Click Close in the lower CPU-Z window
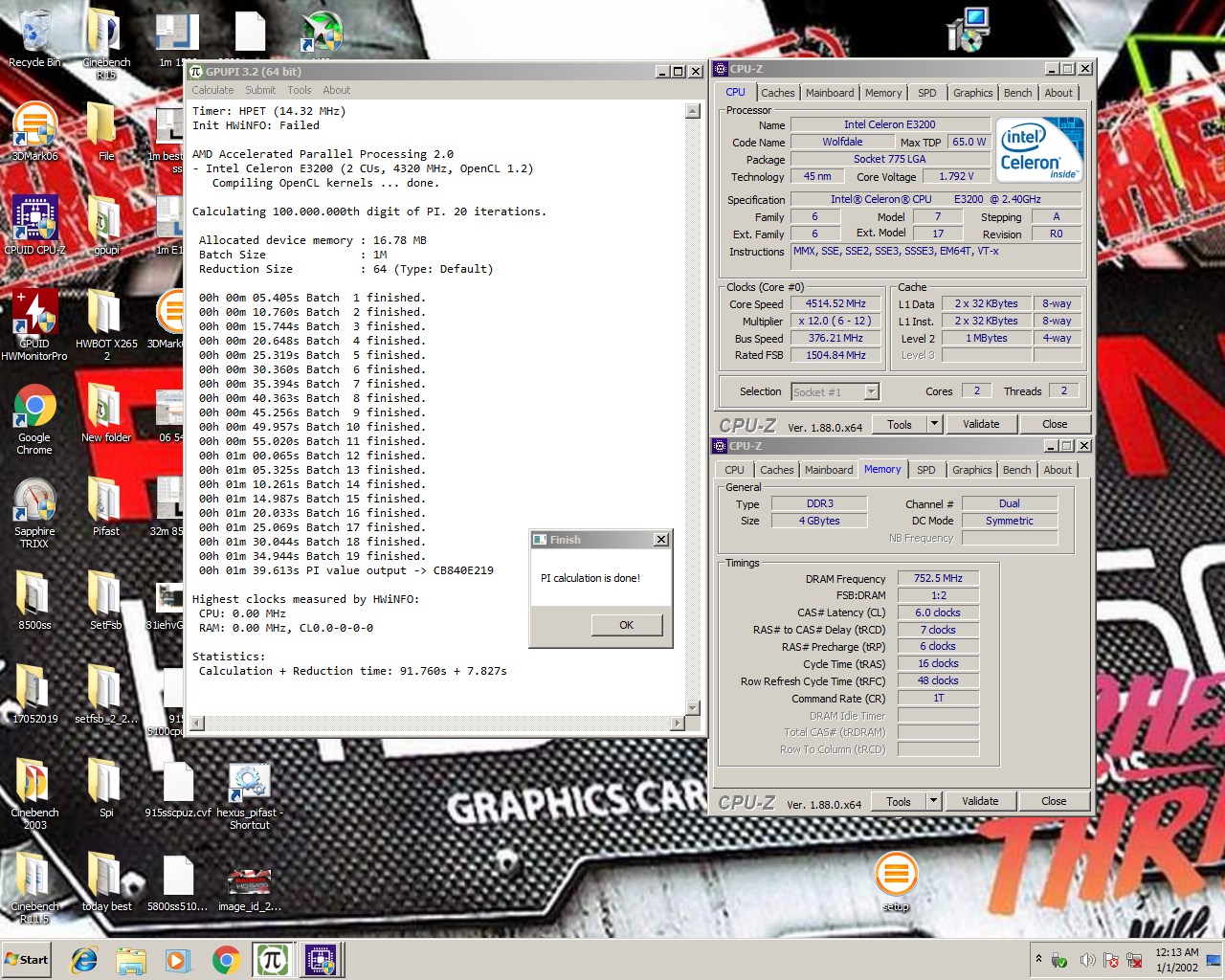The width and height of the screenshot is (1225, 980). point(1054,801)
